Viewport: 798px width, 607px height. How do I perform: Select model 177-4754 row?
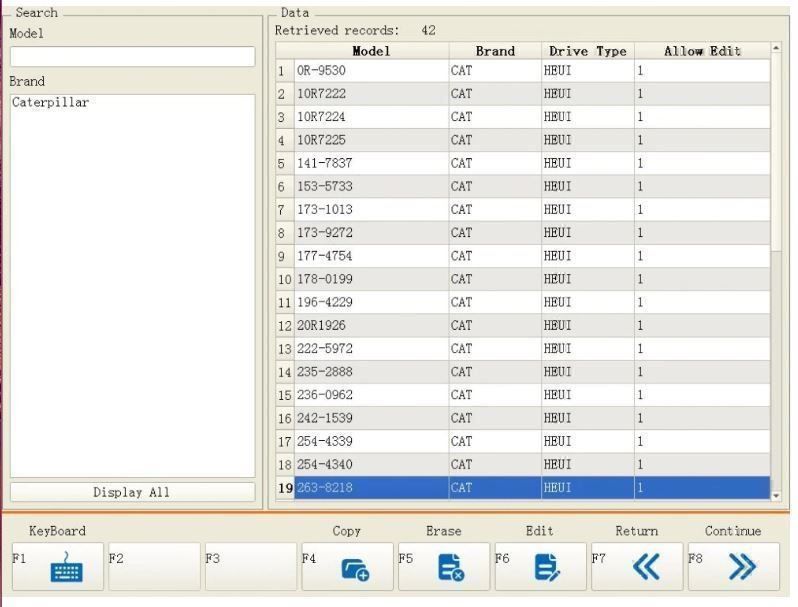pos(523,256)
